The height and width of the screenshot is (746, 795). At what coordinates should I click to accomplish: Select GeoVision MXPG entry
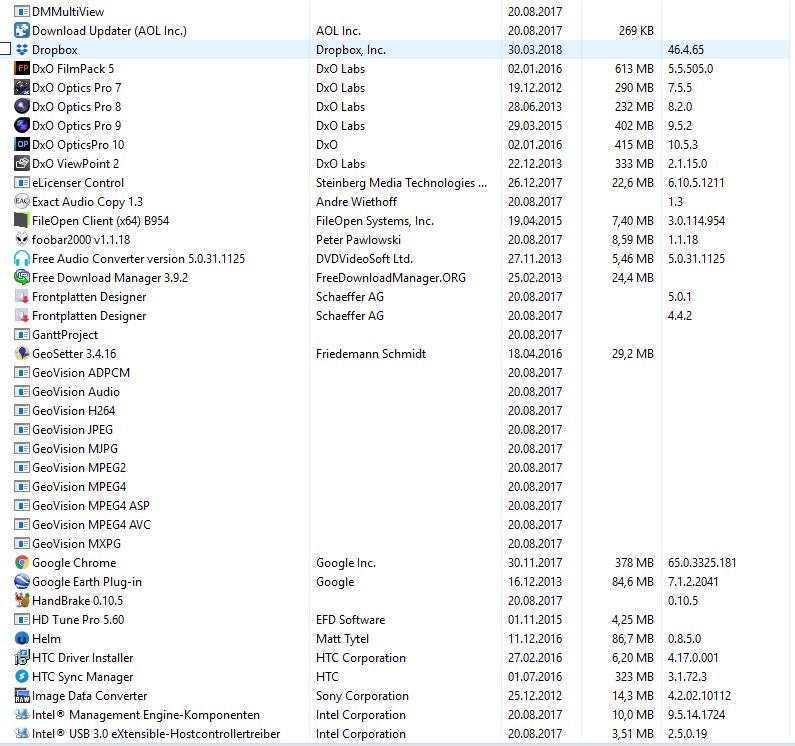point(77,544)
